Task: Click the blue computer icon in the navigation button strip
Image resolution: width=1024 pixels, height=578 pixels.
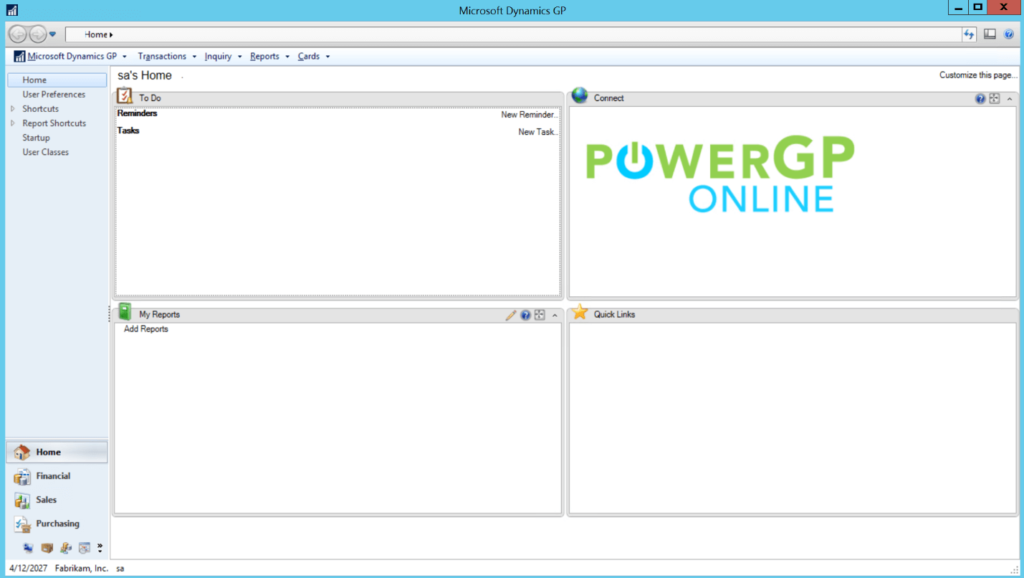Action: 28,548
